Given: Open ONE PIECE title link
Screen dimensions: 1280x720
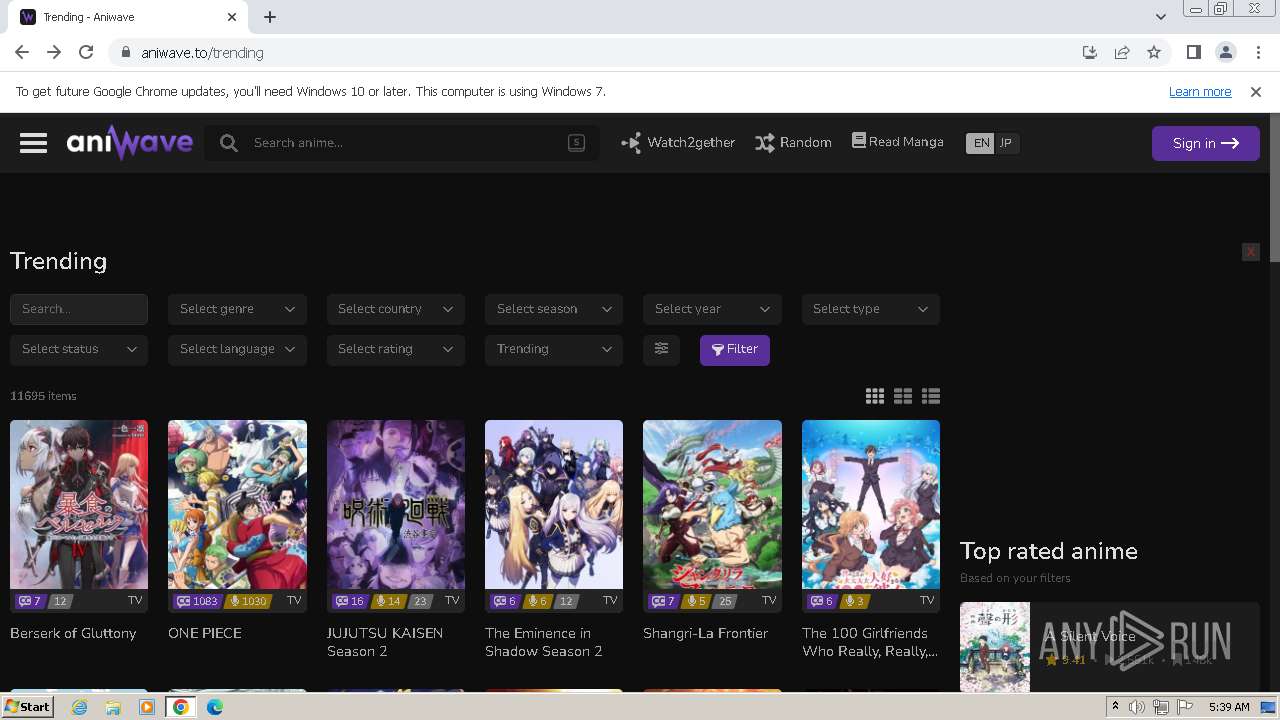Looking at the screenshot, I should [205, 633].
